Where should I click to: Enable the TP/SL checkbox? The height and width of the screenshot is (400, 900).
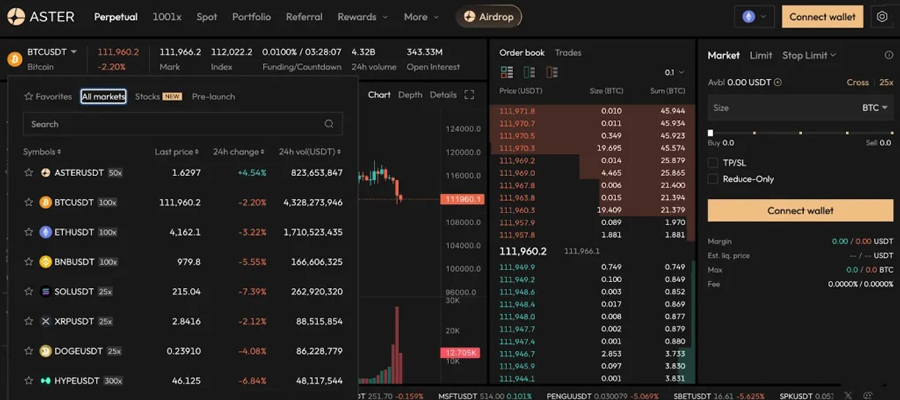pyautogui.click(x=713, y=163)
